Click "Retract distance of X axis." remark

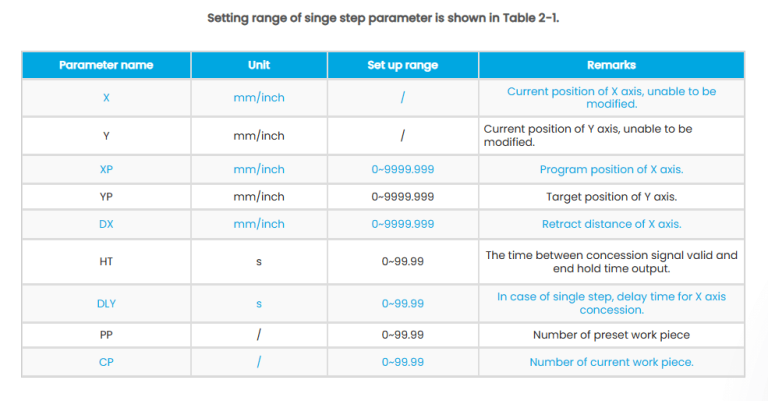pos(611,224)
